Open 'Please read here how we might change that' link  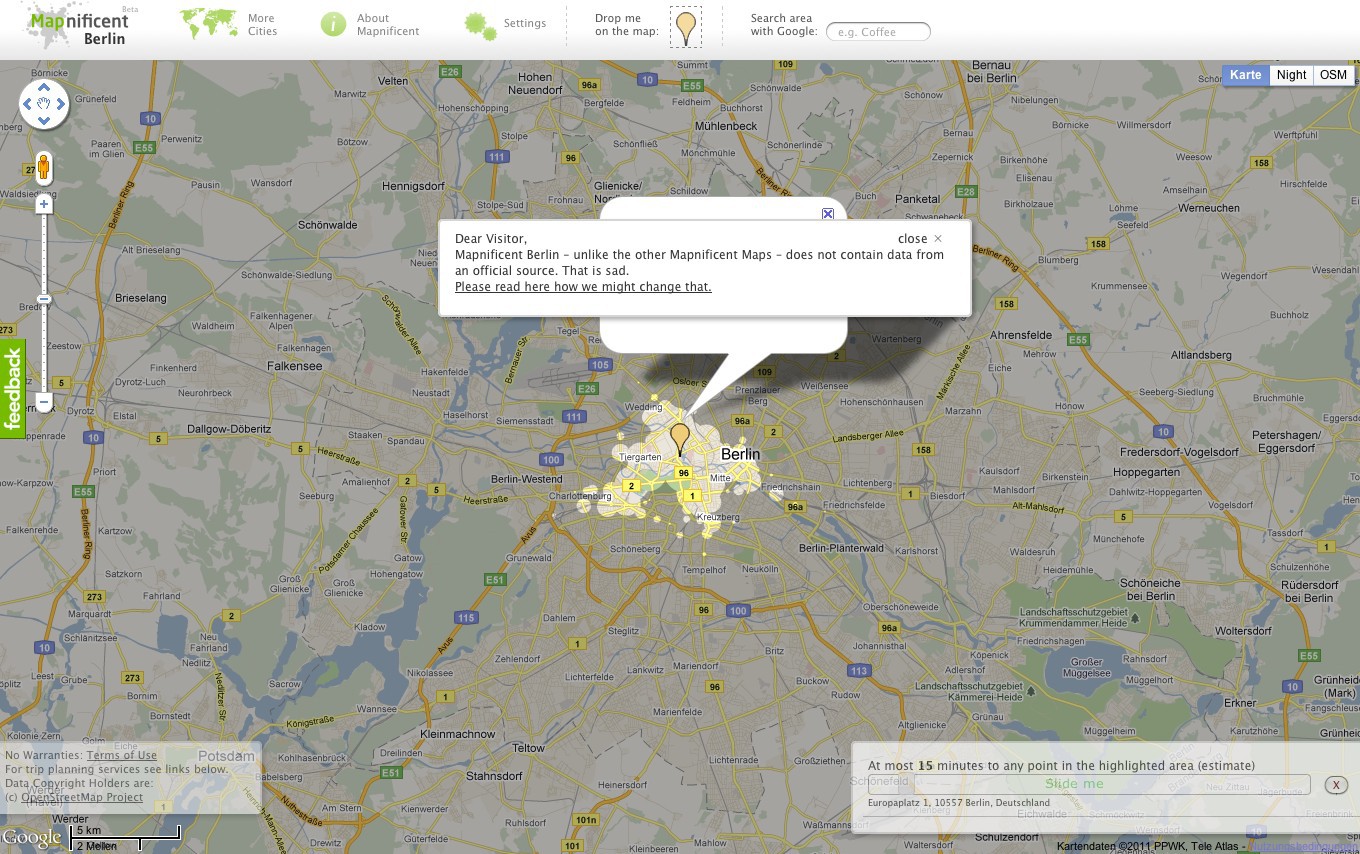[x=583, y=287]
